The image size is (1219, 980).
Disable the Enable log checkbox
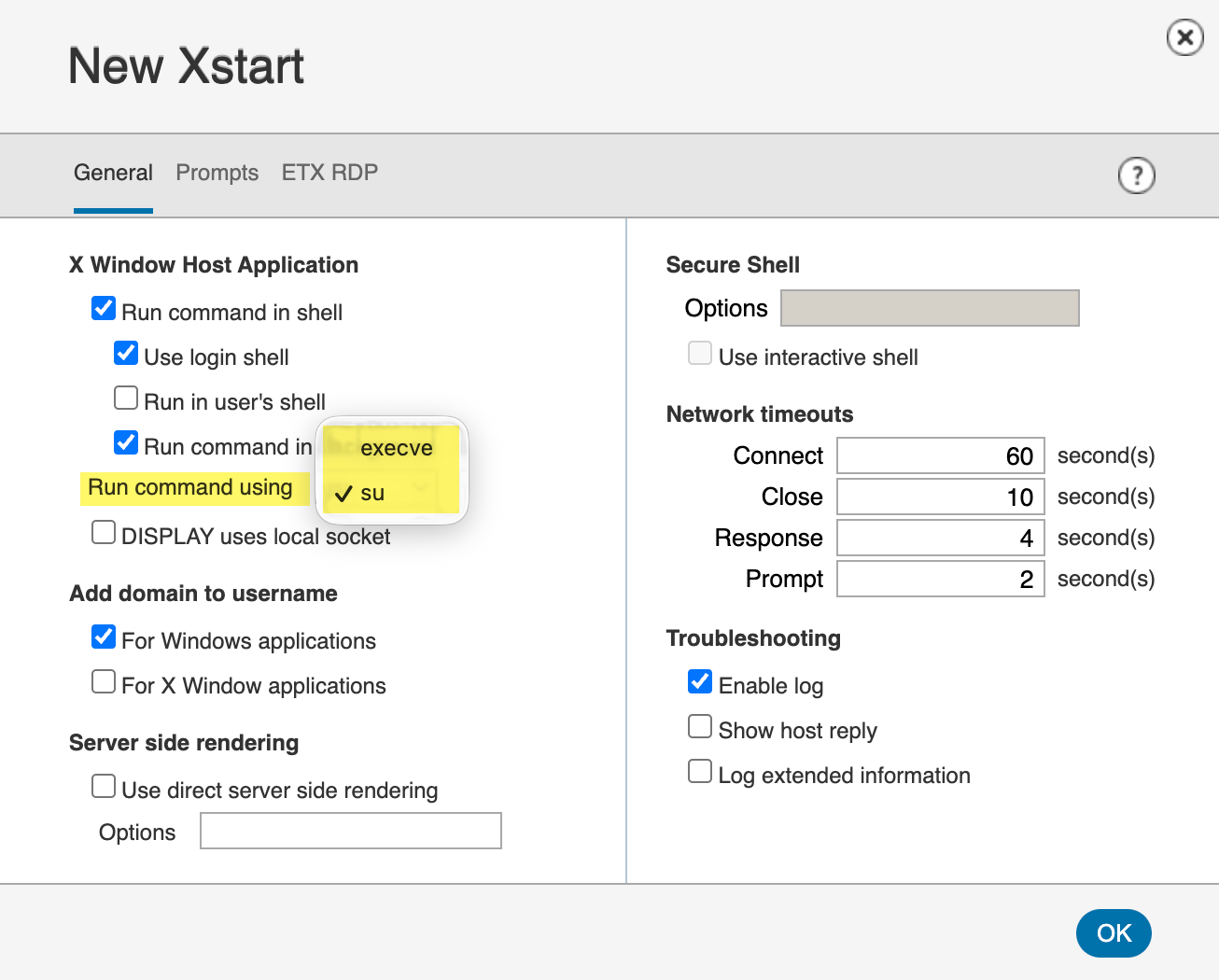coord(700,682)
